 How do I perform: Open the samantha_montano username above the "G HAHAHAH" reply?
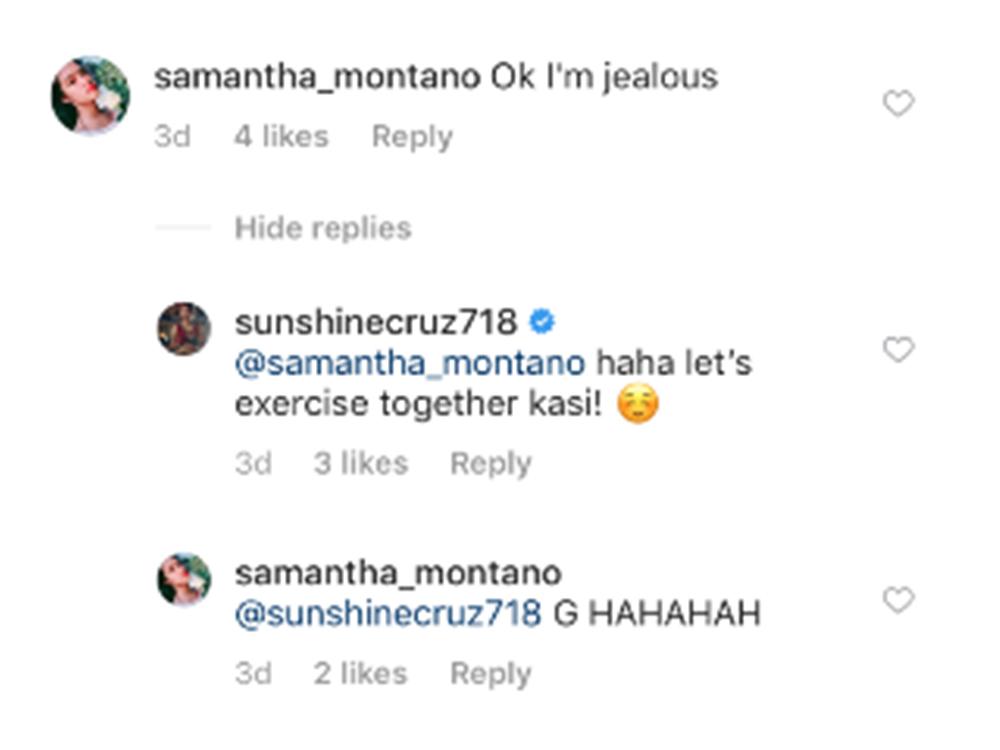(397, 573)
